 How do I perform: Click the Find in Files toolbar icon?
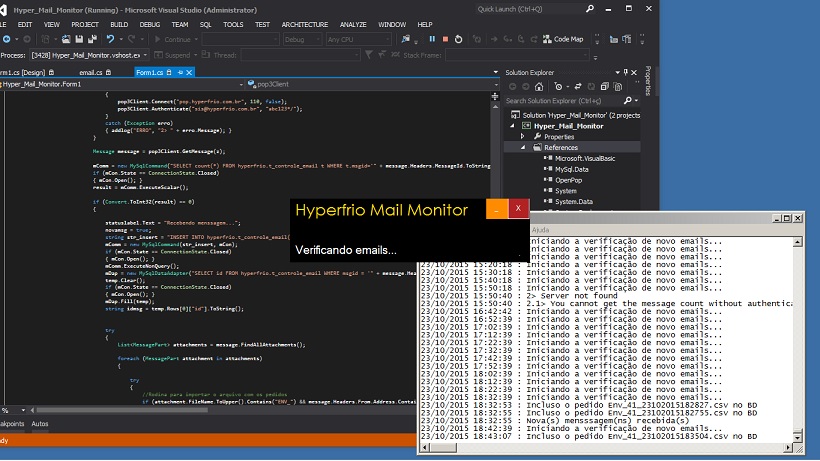[x=406, y=39]
